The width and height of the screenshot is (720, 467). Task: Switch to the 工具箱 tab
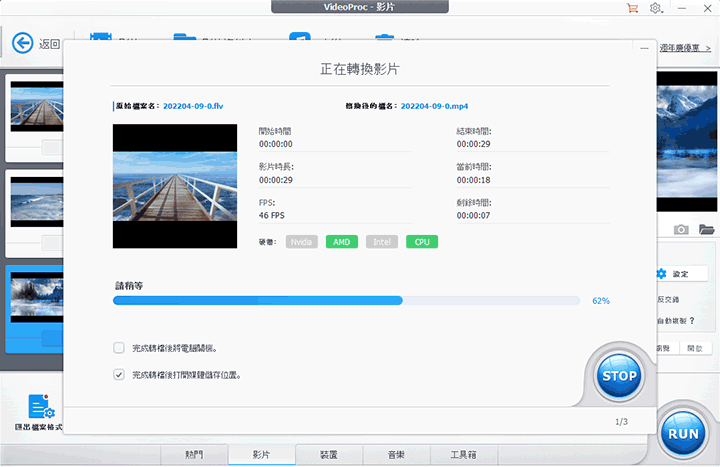point(463,455)
